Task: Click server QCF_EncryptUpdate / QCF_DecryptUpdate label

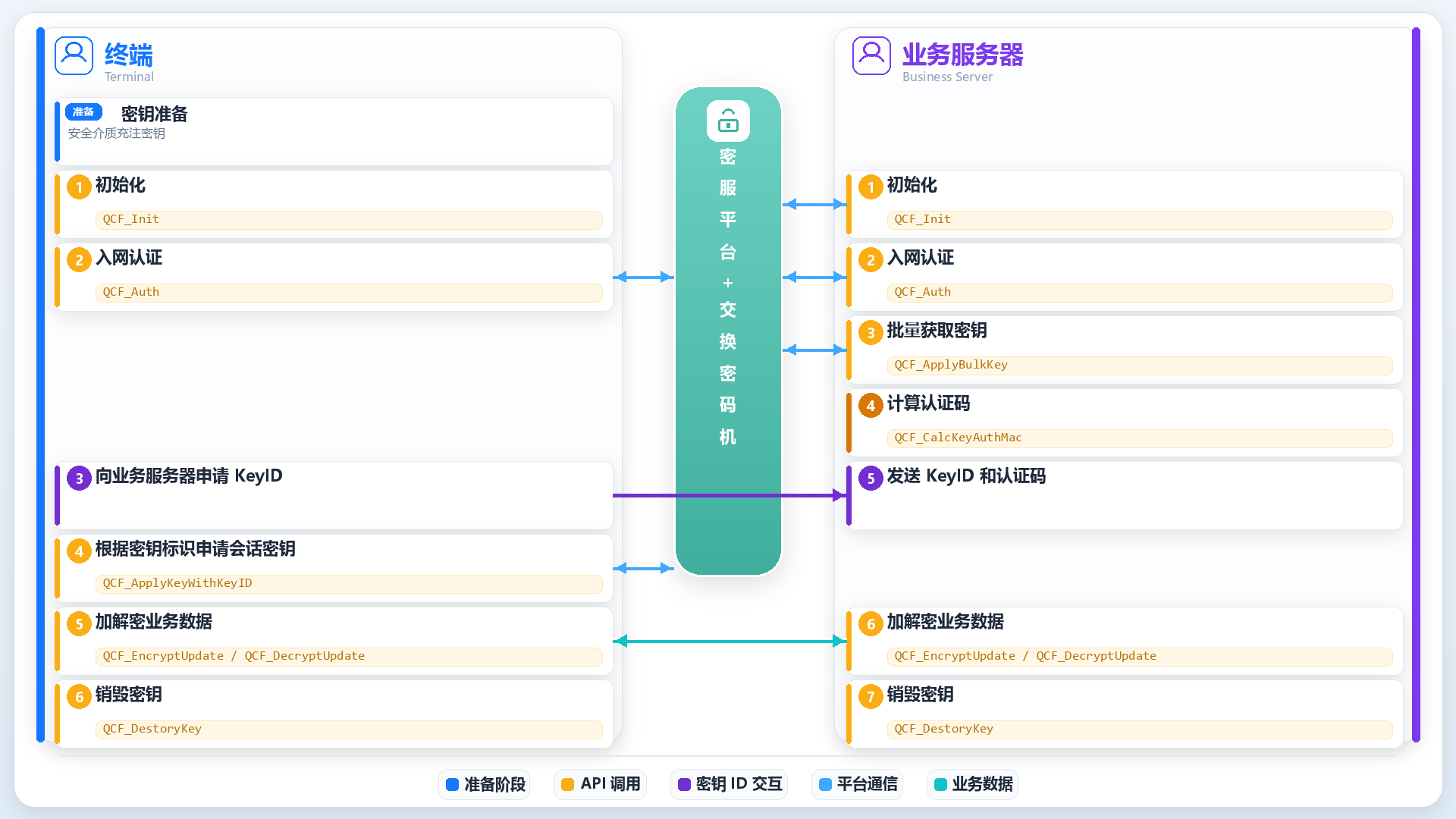Action: [x=1025, y=656]
